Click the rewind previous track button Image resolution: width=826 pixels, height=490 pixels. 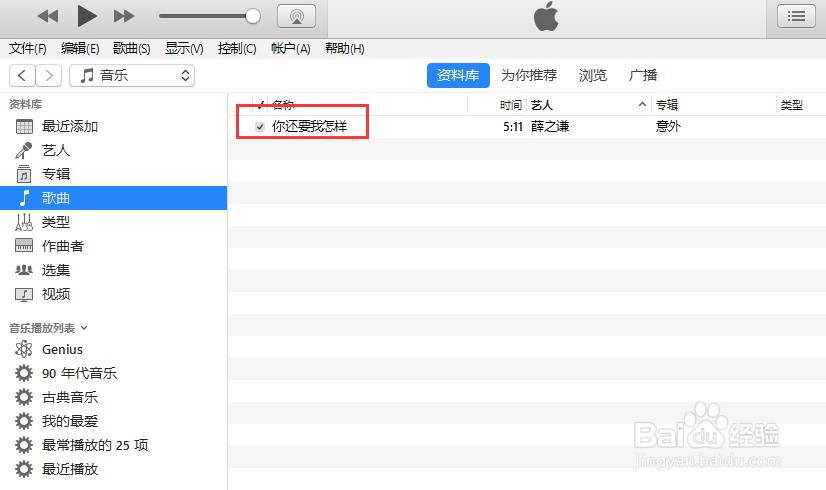(48, 16)
